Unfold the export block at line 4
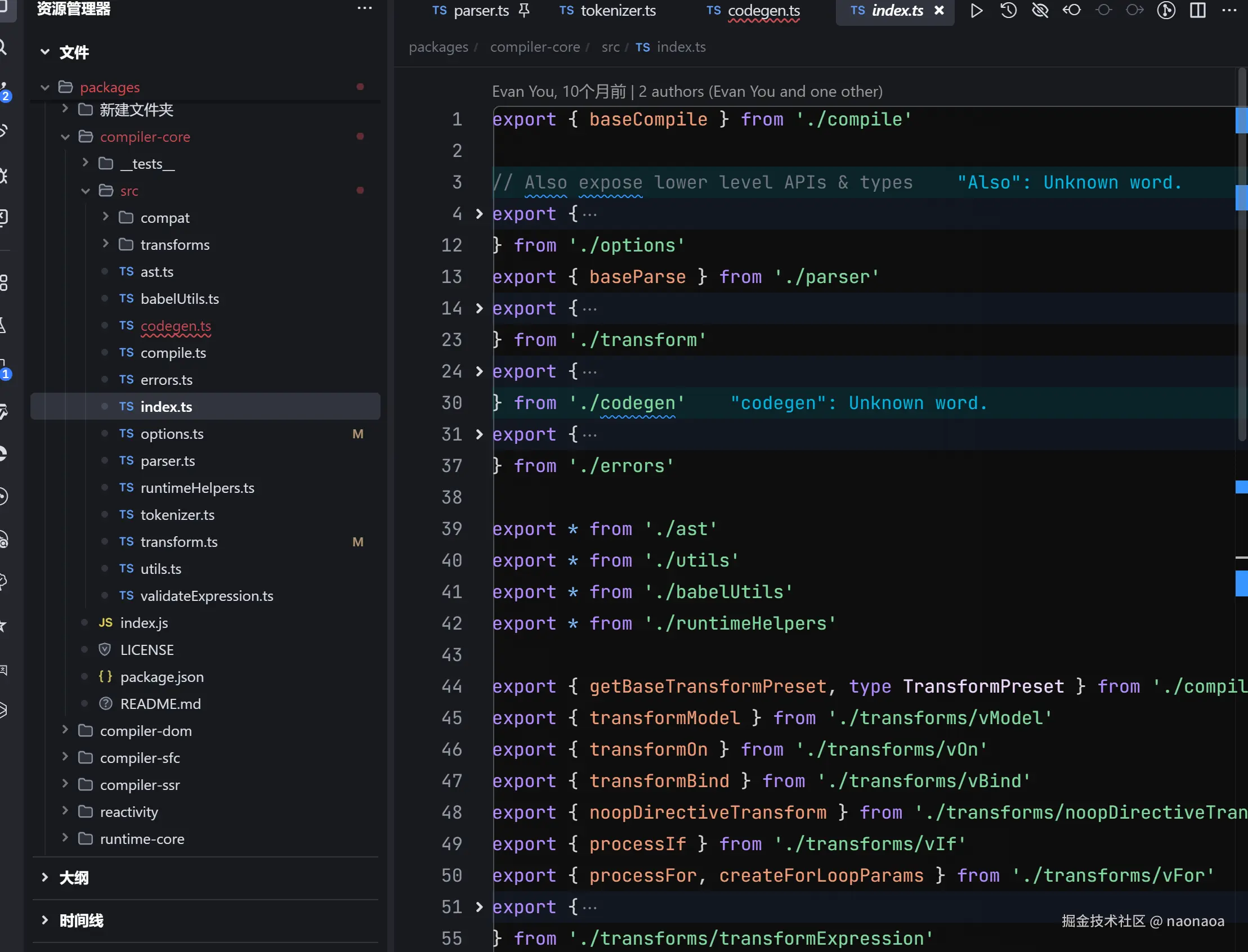This screenshot has width=1248, height=952. tap(479, 214)
